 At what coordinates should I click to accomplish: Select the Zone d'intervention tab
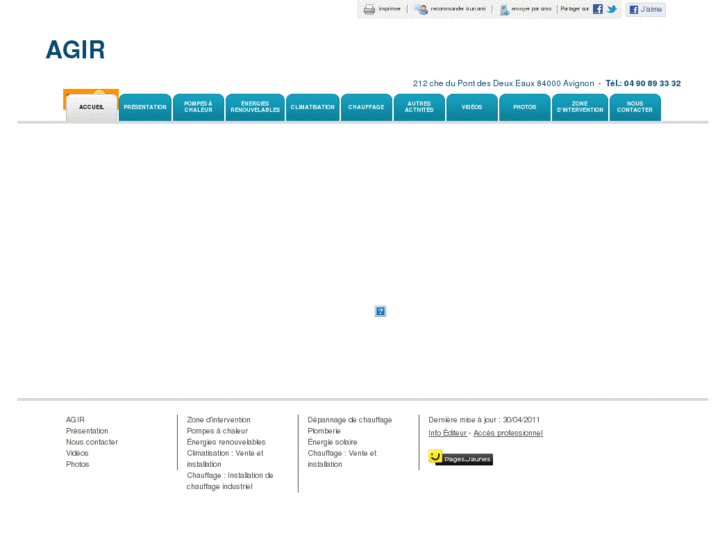click(580, 107)
